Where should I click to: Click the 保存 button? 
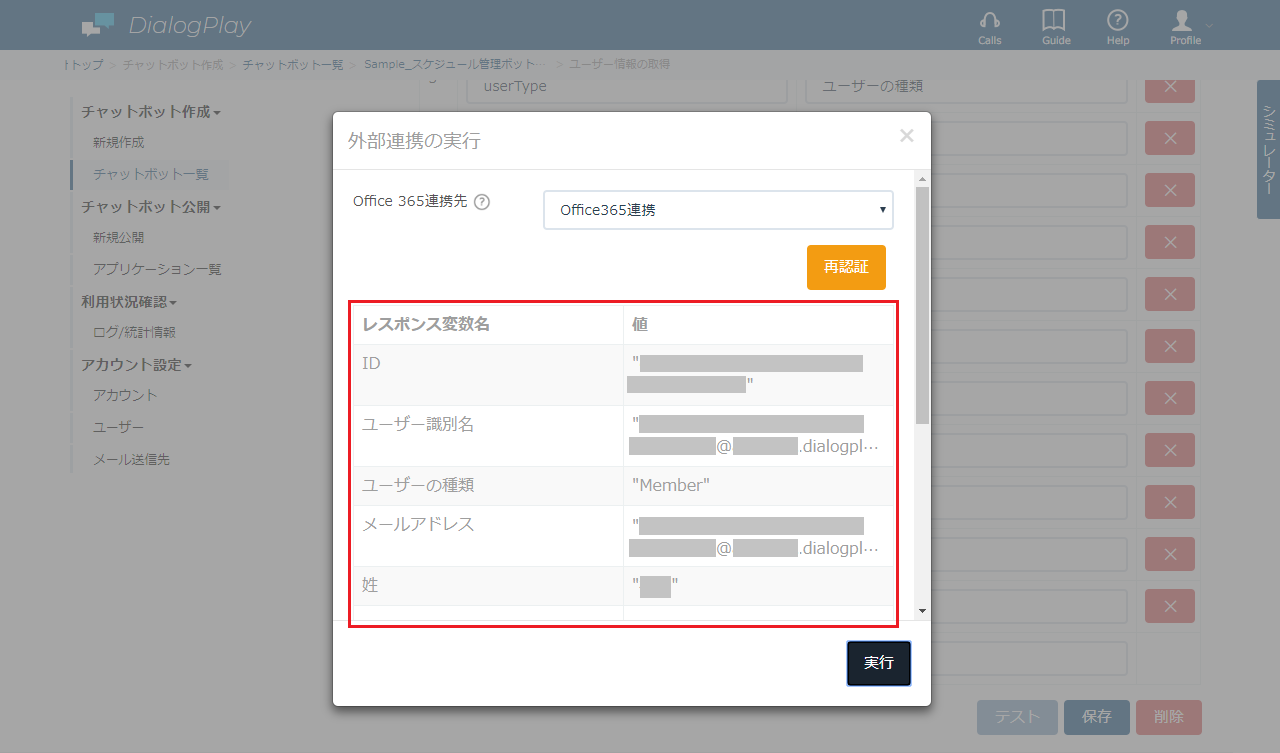coord(1097,717)
